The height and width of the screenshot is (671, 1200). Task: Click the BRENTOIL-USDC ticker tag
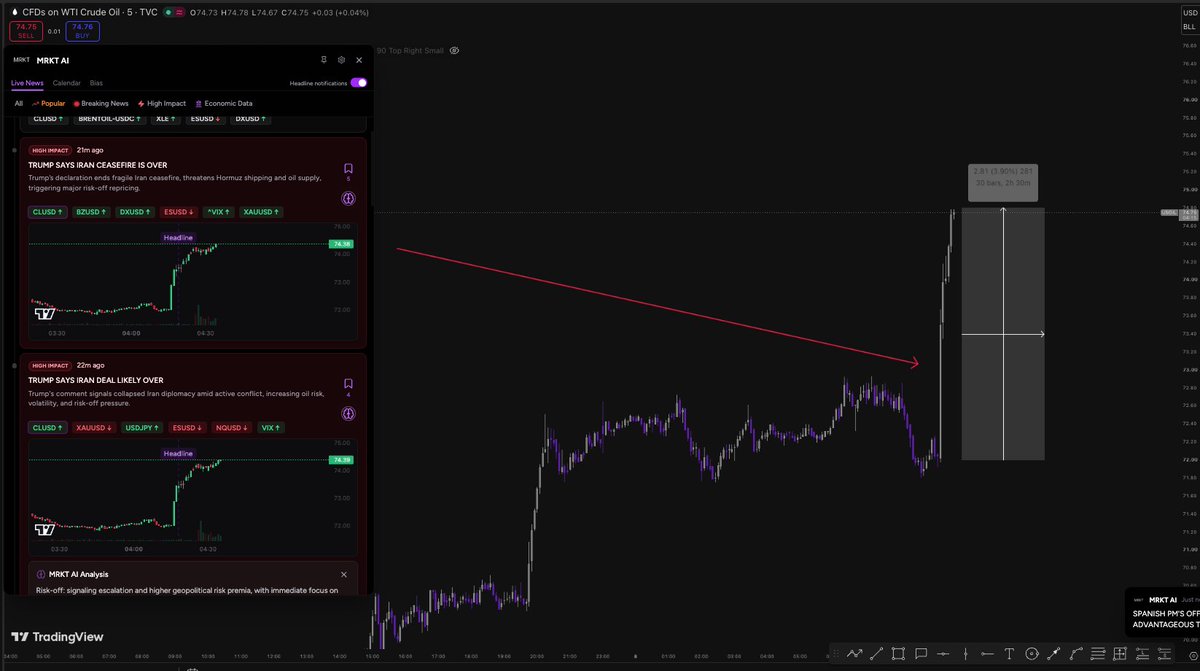point(110,119)
